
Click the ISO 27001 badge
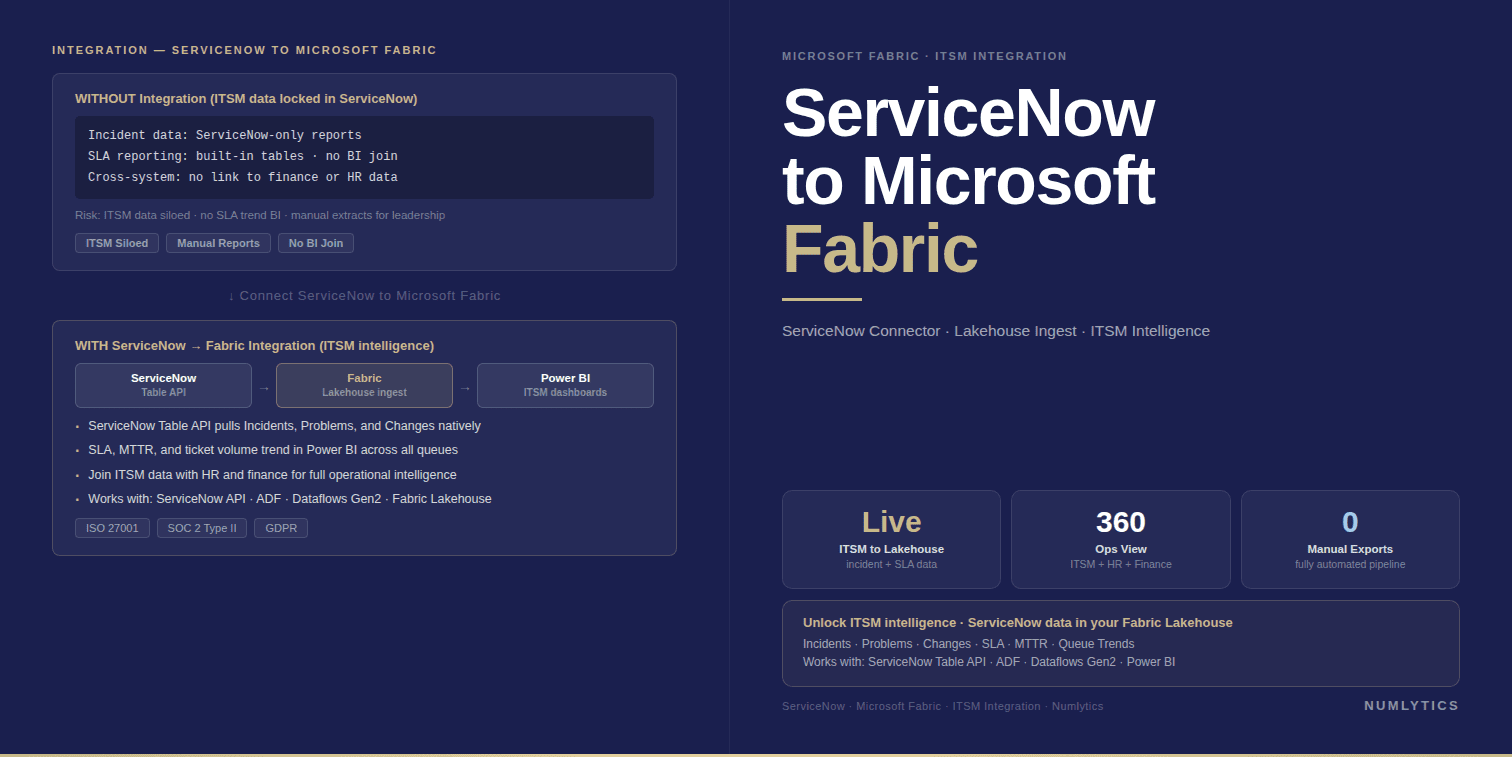point(112,528)
